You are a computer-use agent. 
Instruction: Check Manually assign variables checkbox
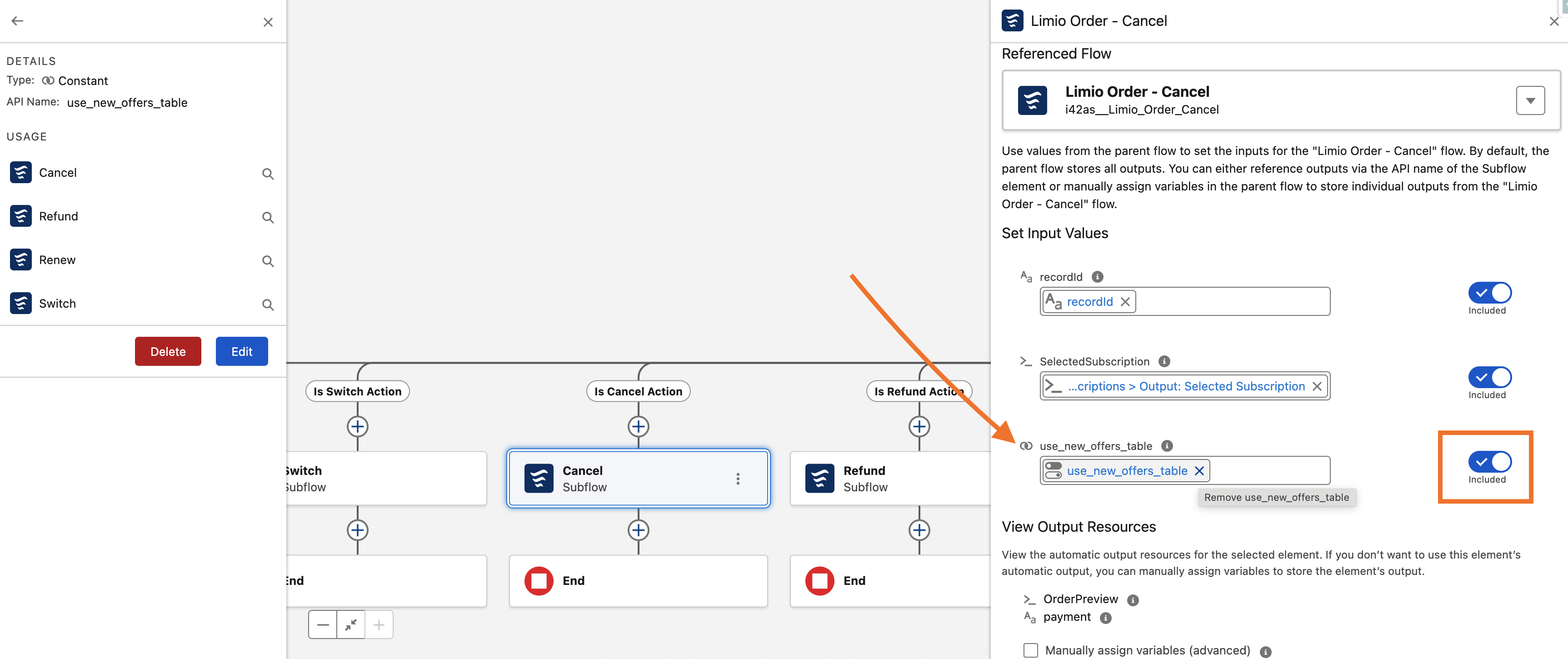pyautogui.click(x=1030, y=650)
